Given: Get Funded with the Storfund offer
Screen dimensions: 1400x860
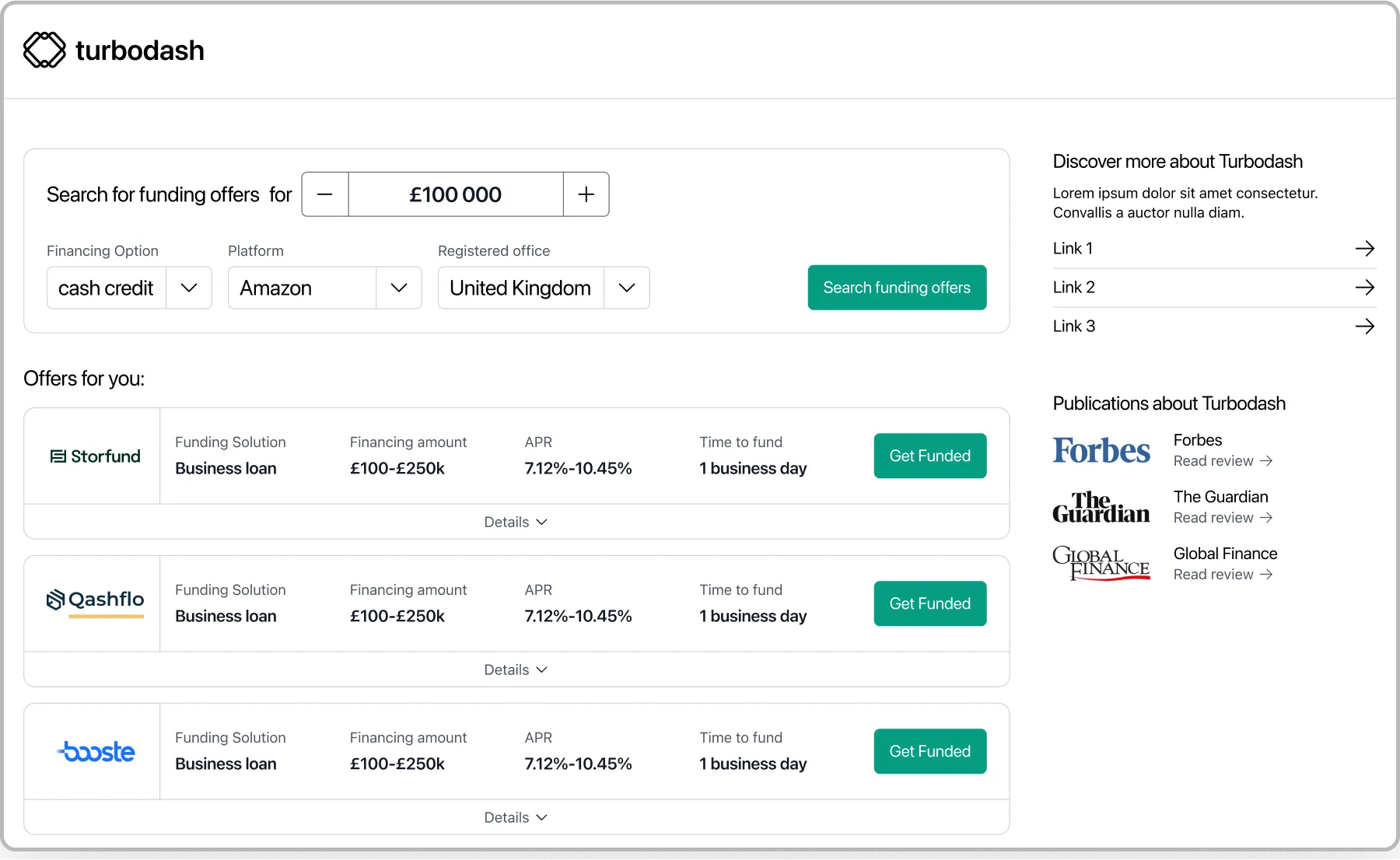Looking at the screenshot, I should (x=929, y=456).
